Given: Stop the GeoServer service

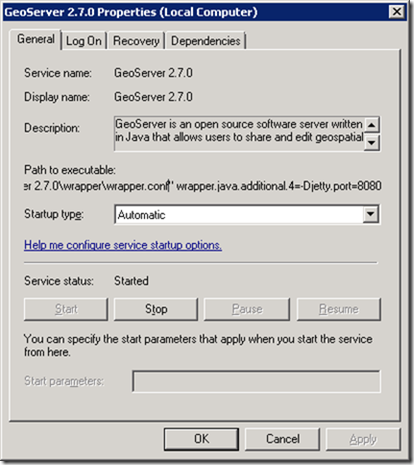Looking at the screenshot, I should click(x=156, y=309).
